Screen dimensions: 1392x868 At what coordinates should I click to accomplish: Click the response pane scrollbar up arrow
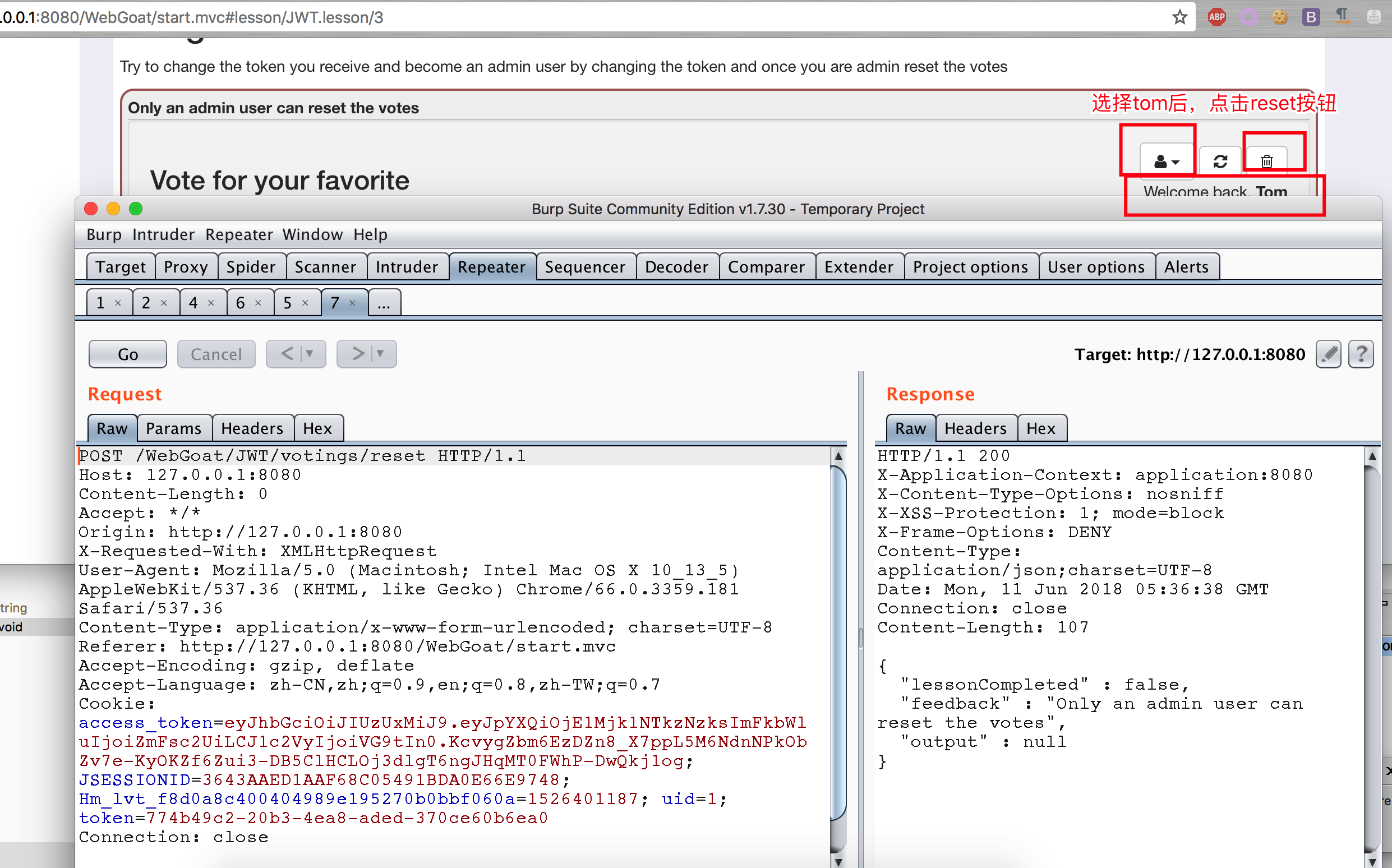(x=1372, y=456)
